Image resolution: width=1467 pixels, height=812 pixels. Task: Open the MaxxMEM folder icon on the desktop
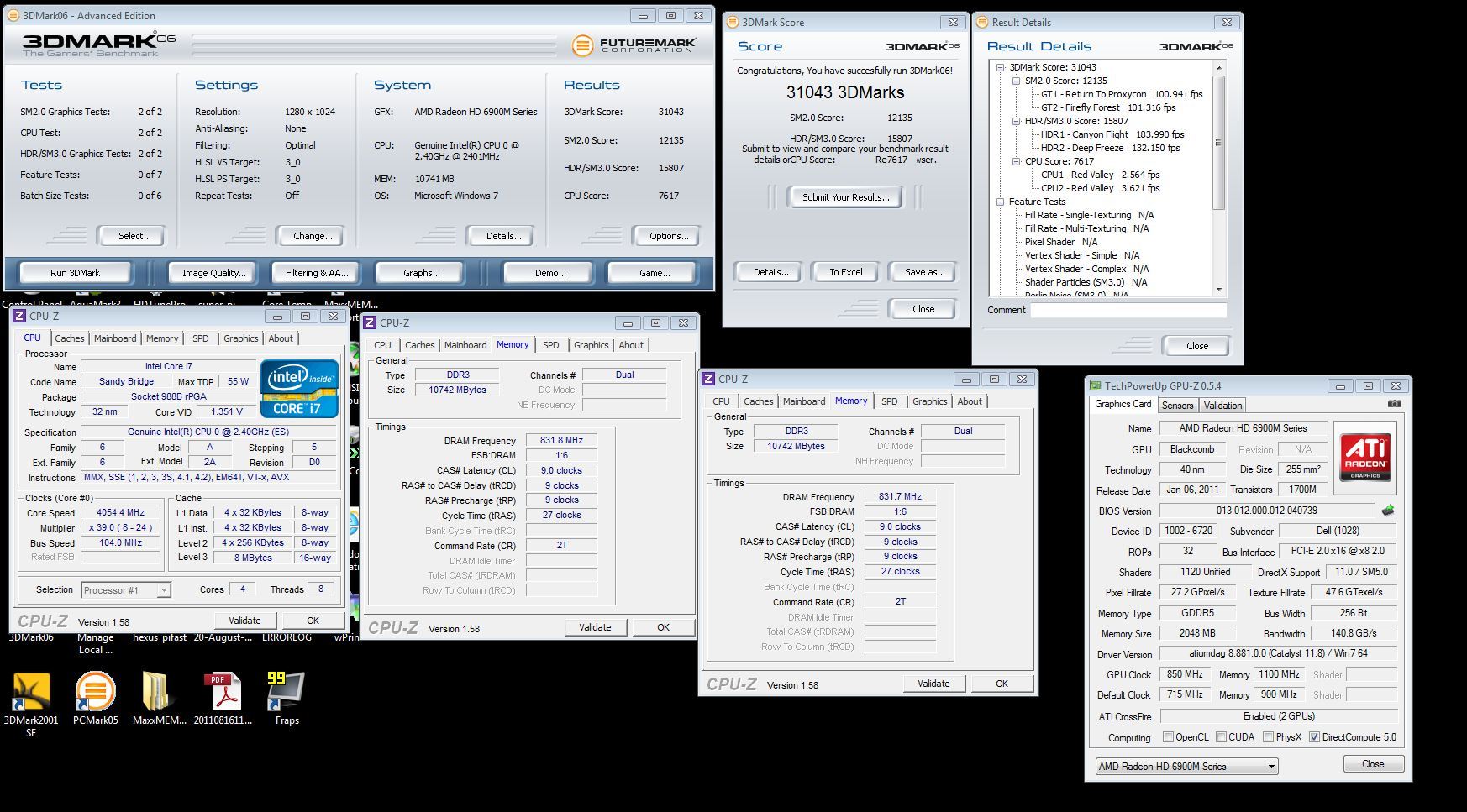point(159,699)
